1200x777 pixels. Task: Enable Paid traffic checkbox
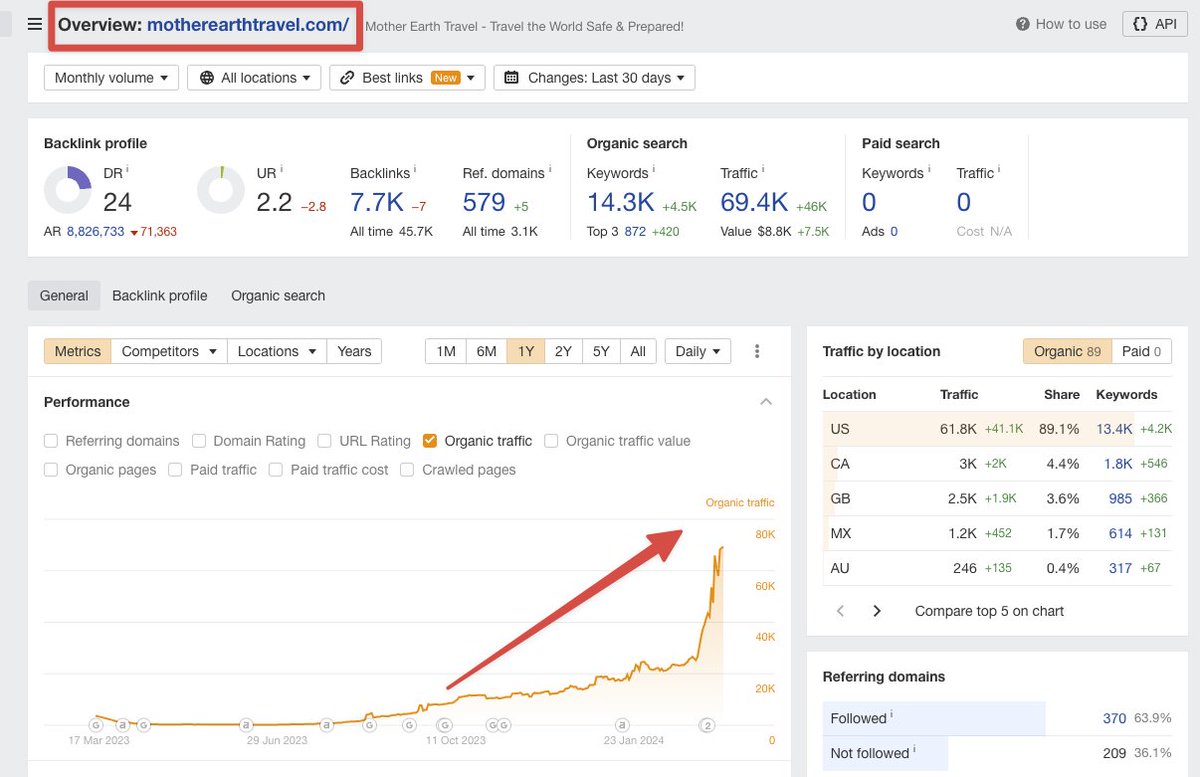tap(175, 470)
